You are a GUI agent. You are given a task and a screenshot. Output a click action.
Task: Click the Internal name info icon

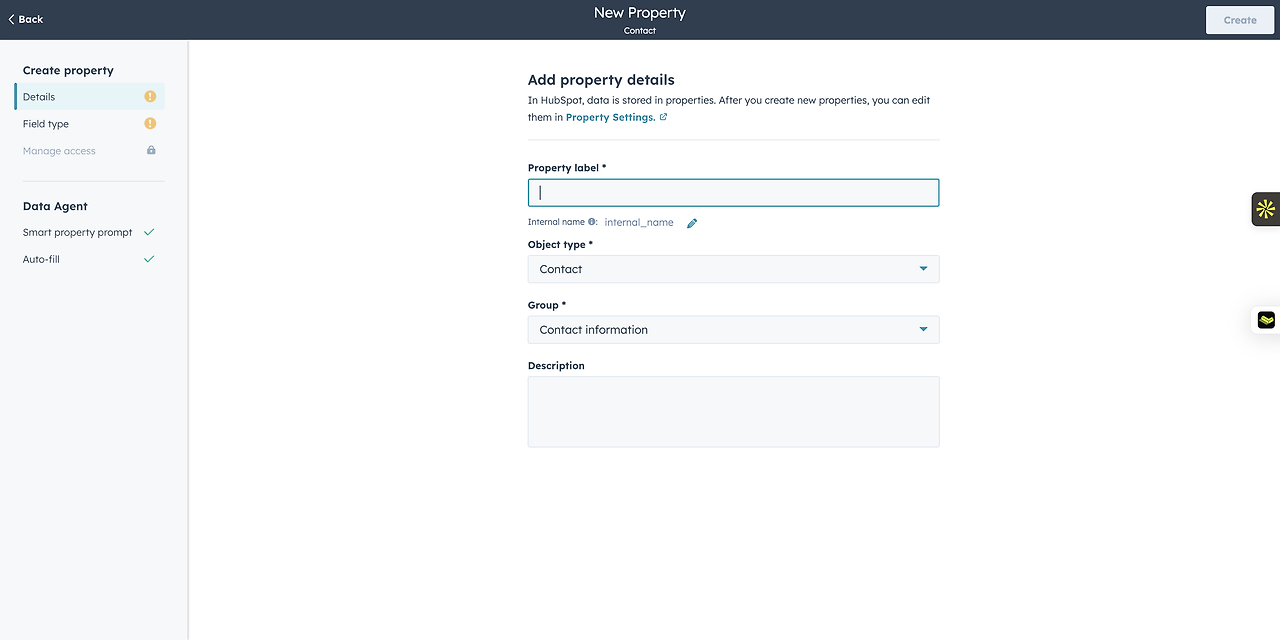click(592, 222)
